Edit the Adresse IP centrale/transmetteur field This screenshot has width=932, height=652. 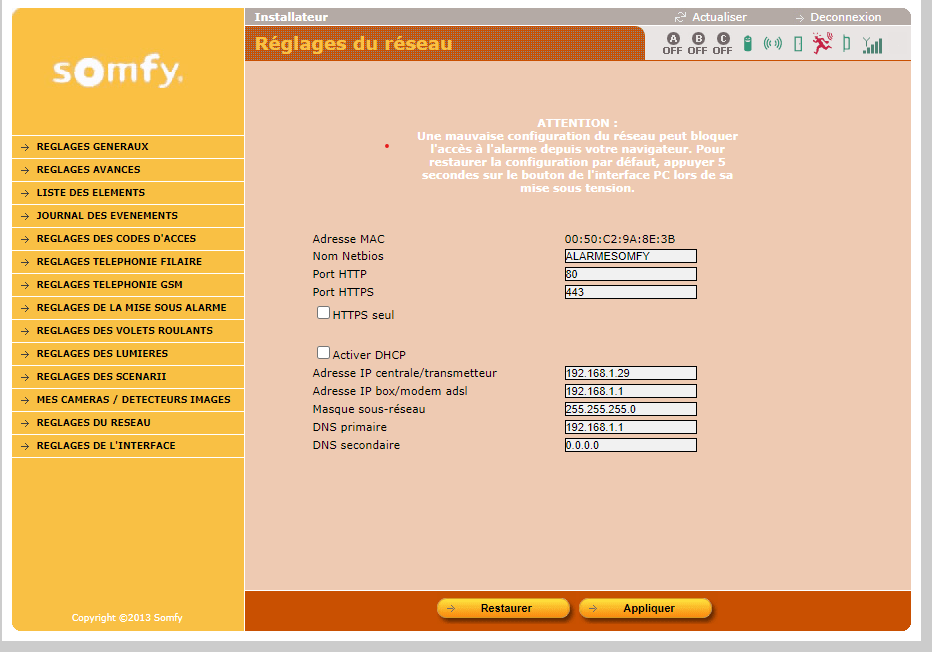point(631,373)
